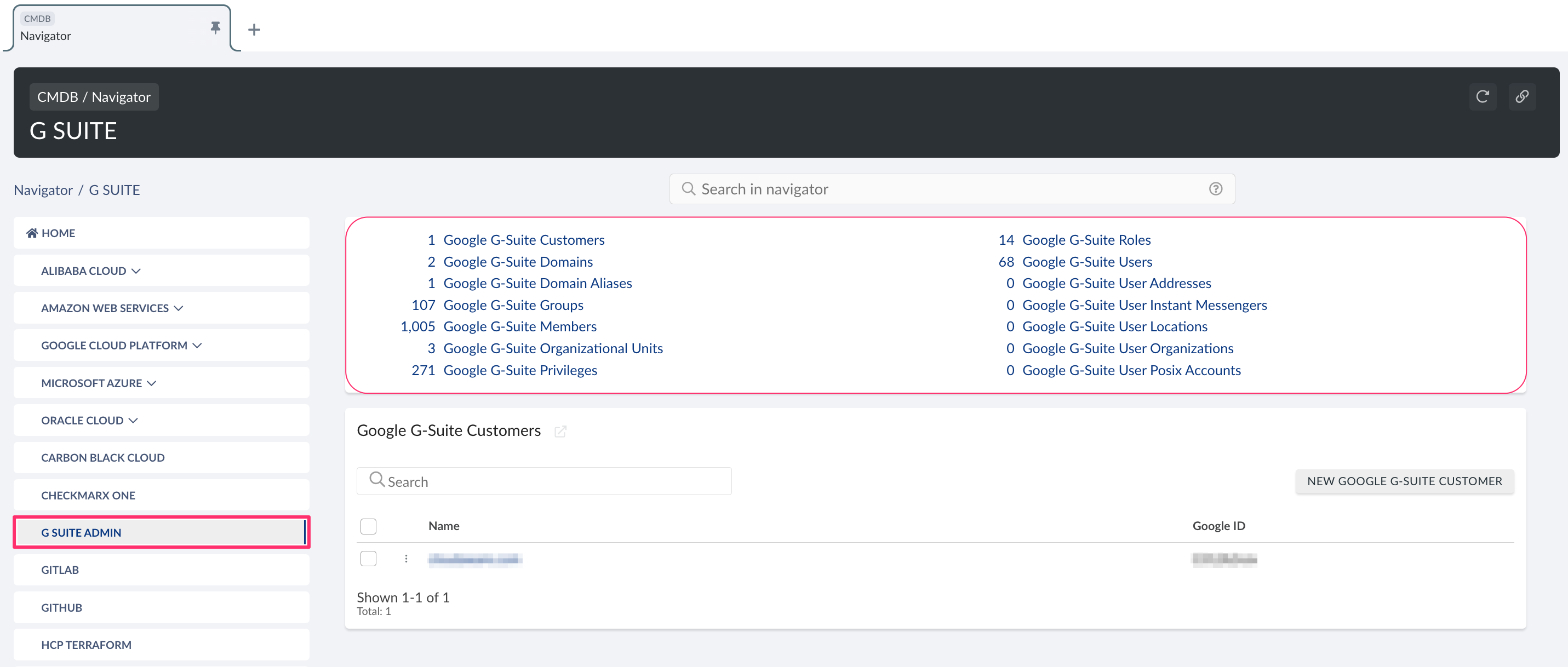
Task: Click the copy-link icon at top right
Action: pos(1522,96)
